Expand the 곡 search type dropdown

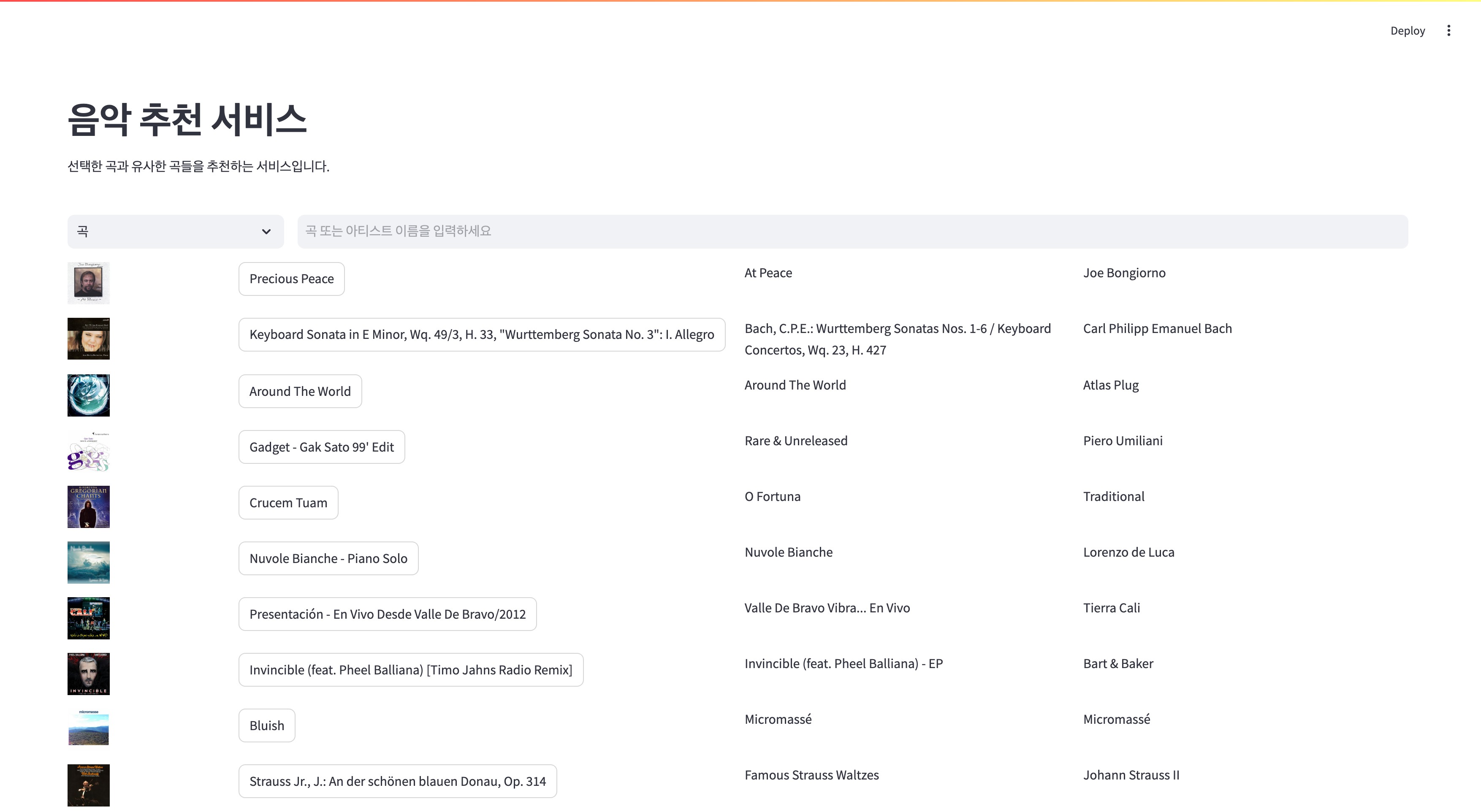[x=175, y=232]
